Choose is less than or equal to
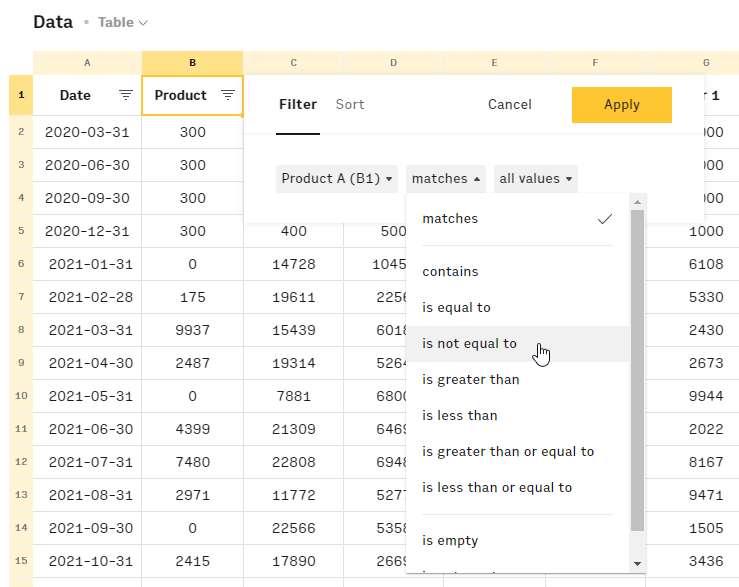 pyautogui.click(x=517, y=488)
